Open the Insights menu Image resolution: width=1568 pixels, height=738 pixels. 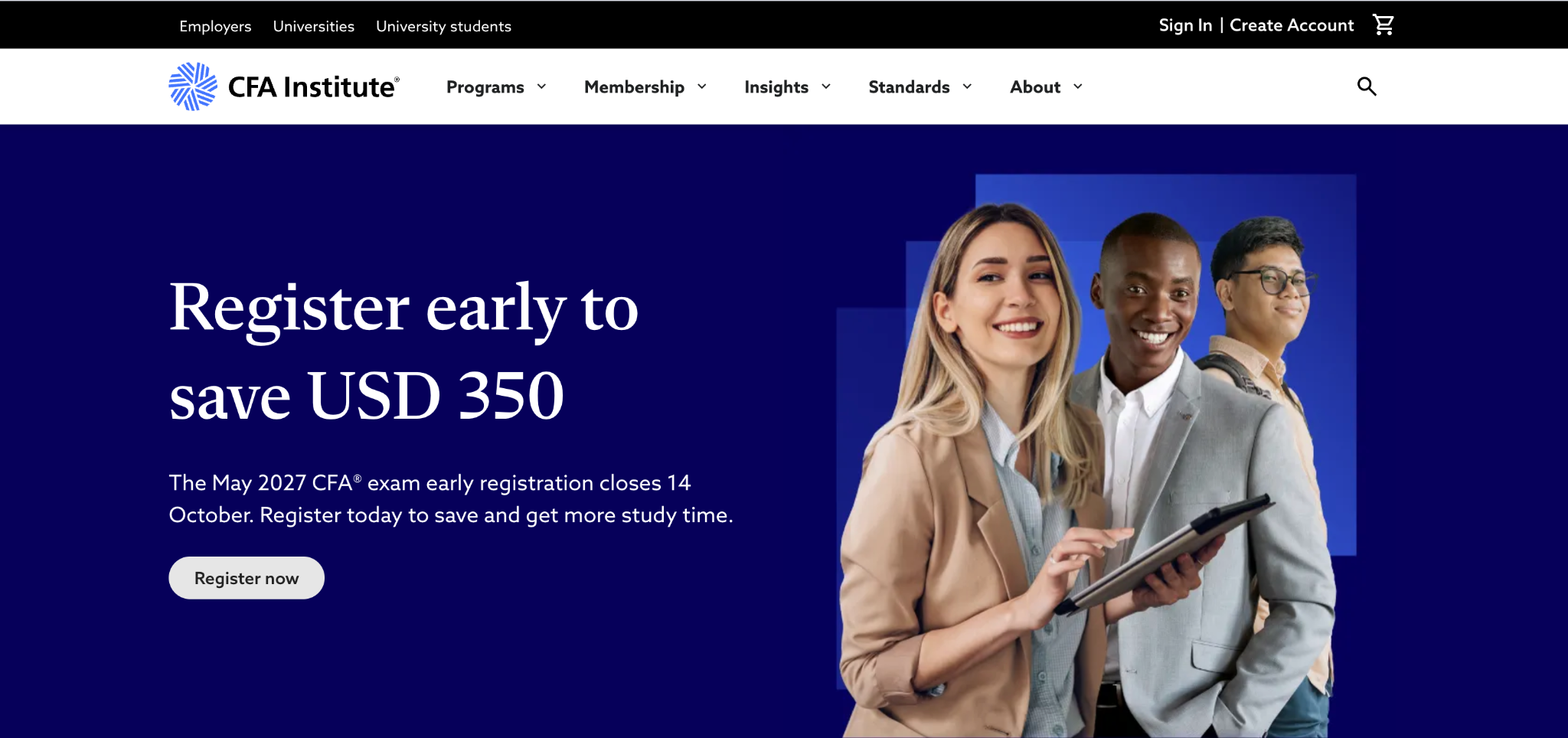776,87
